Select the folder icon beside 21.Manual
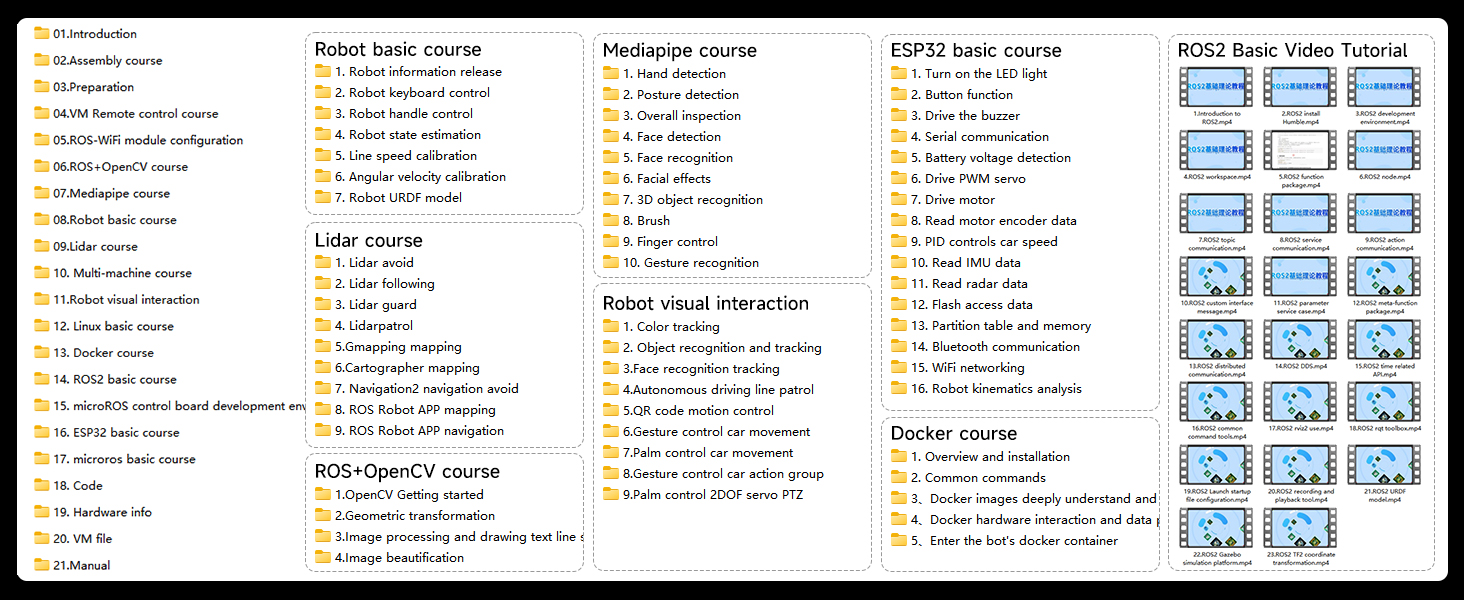 42,564
